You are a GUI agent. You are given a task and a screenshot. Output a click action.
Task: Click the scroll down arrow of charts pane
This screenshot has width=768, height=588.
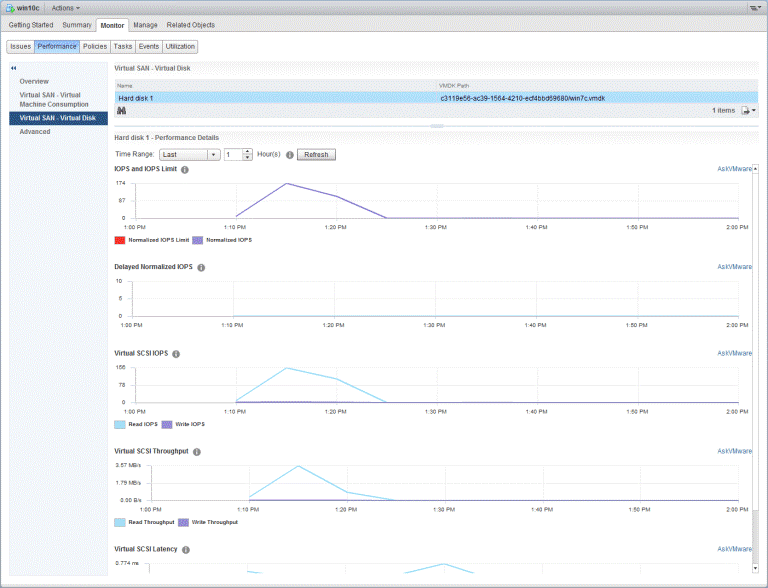(x=755, y=568)
